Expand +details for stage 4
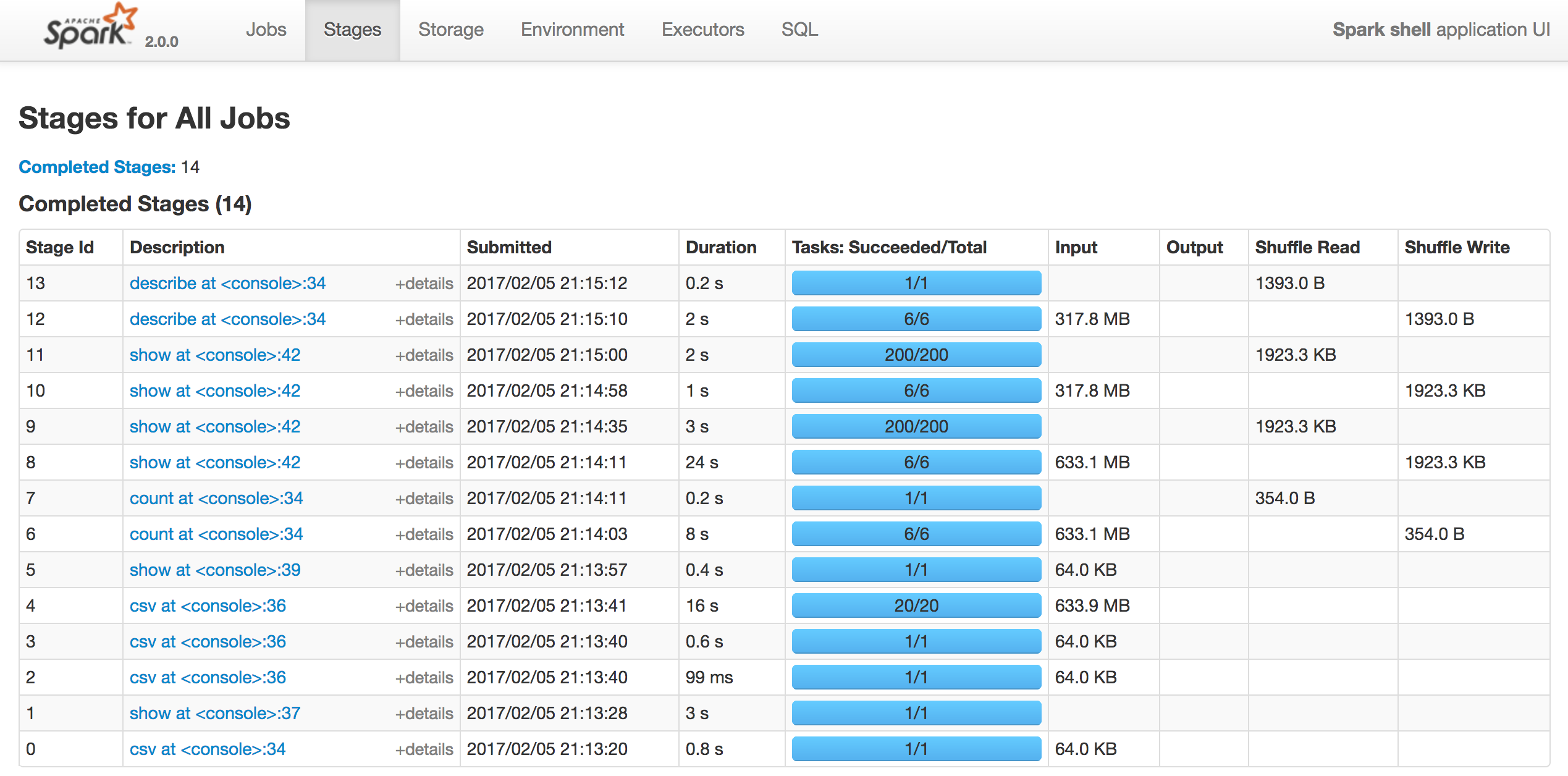Screen dimensions: 1568x776 [x=424, y=606]
